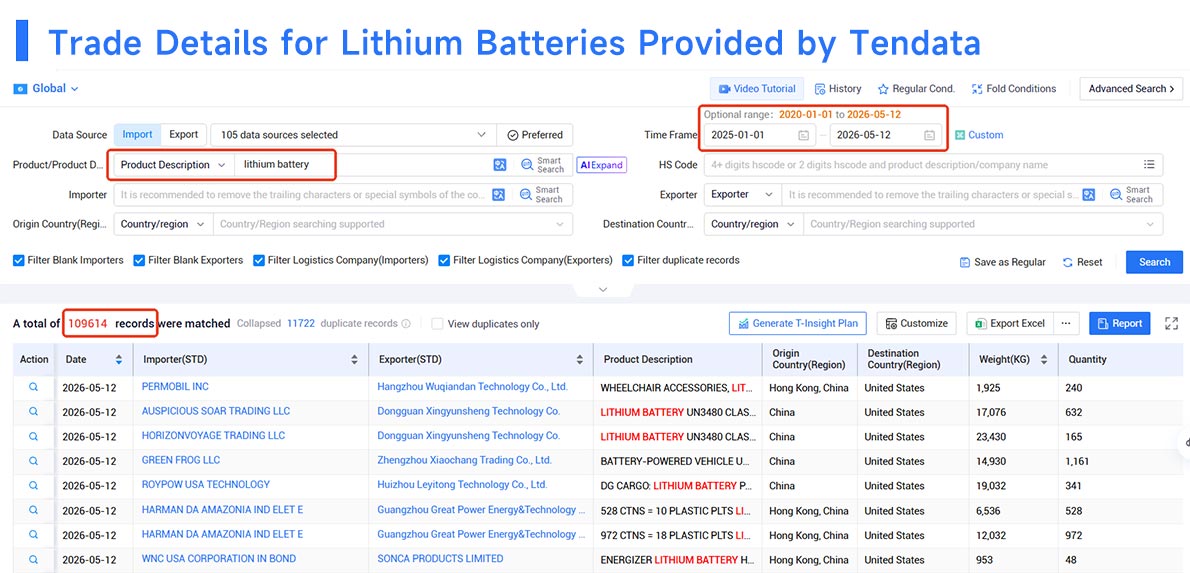Sort by Exporter(STD) column arrows
This screenshot has height=573, width=1190.
click(x=580, y=360)
